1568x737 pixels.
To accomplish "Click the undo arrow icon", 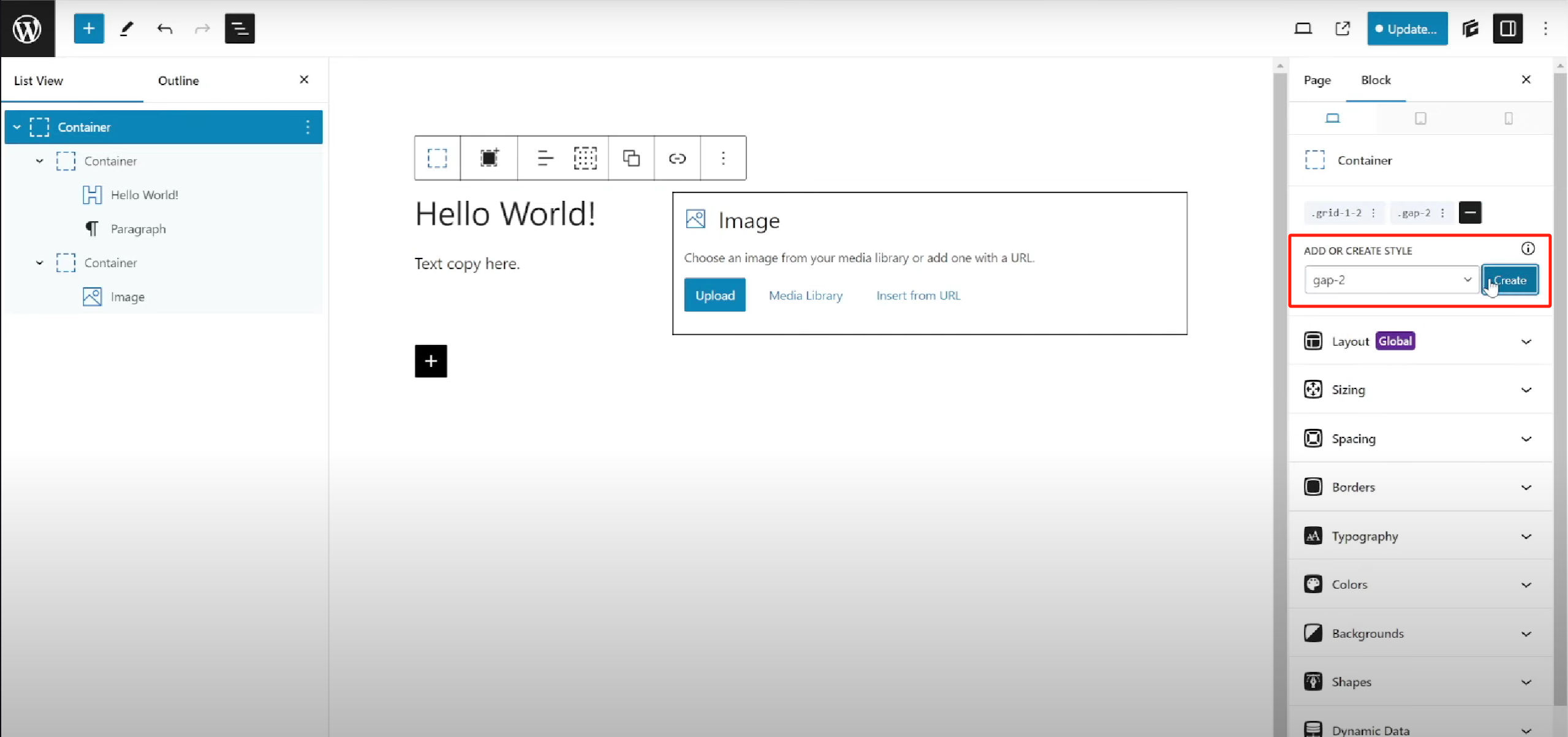I will 164,29.
